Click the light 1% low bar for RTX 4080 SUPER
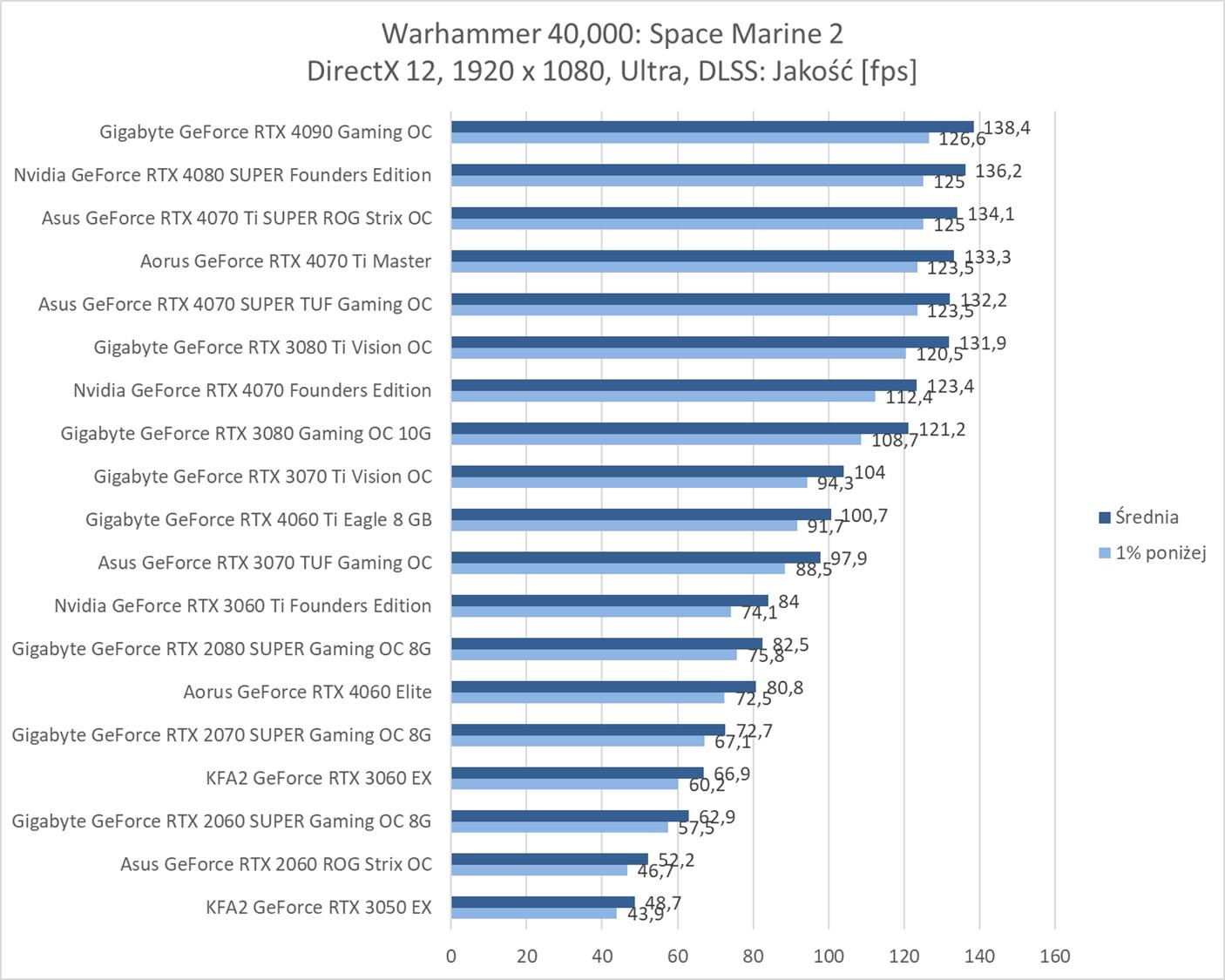The image size is (1225, 980). 687,181
